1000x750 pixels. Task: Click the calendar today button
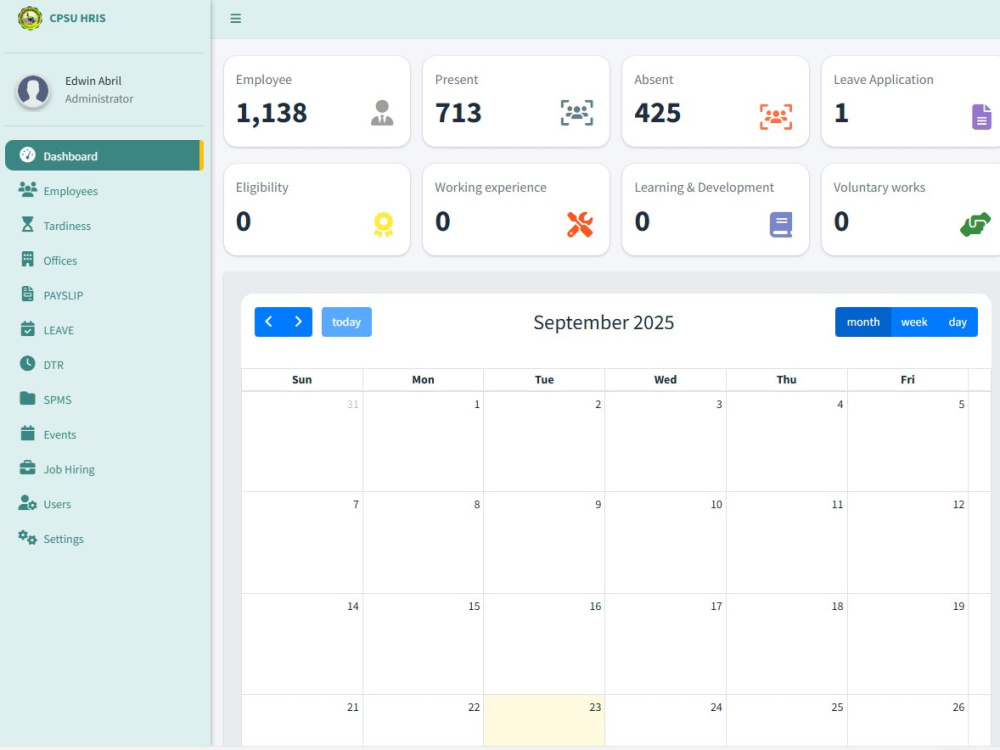pos(346,322)
